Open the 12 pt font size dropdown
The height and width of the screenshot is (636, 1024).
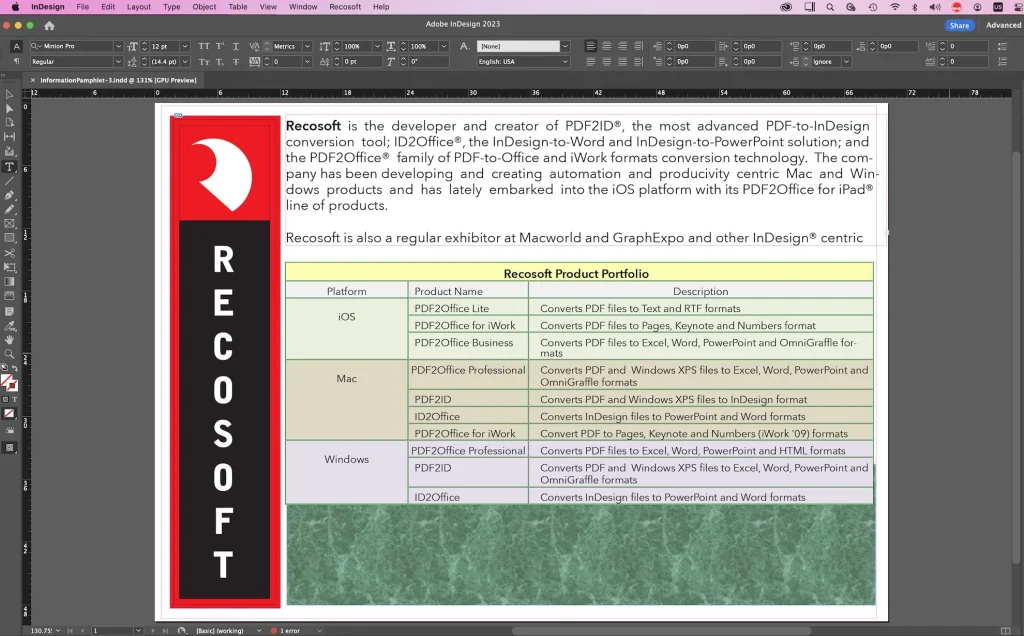(185, 46)
